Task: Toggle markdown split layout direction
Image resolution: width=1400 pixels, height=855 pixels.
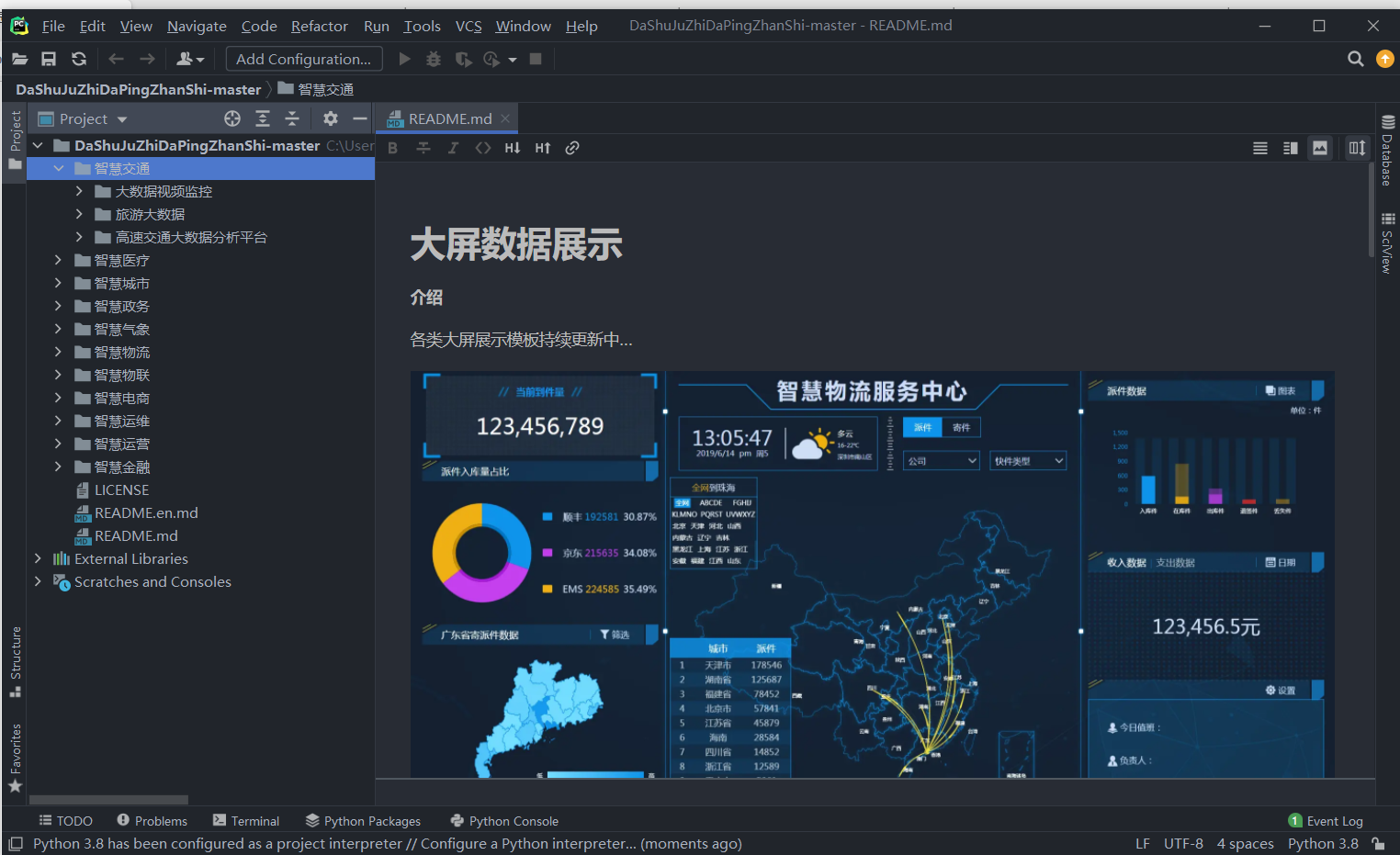Action: [1357, 148]
